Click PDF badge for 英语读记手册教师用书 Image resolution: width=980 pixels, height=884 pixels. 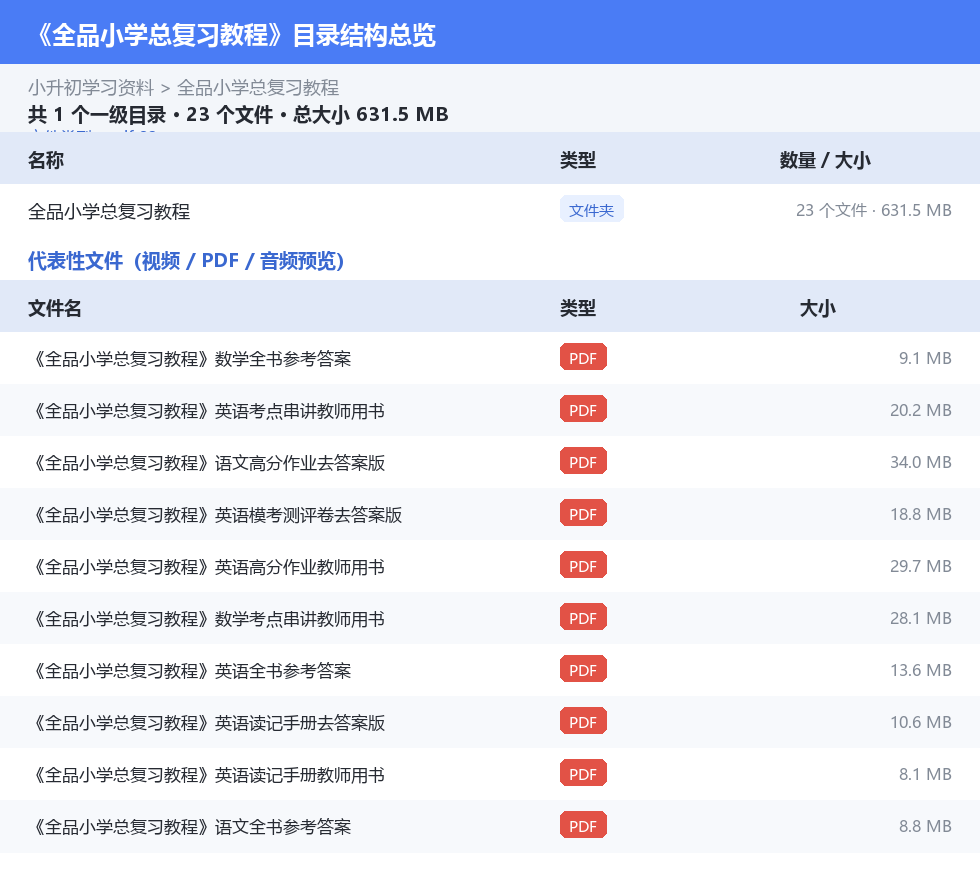point(583,773)
